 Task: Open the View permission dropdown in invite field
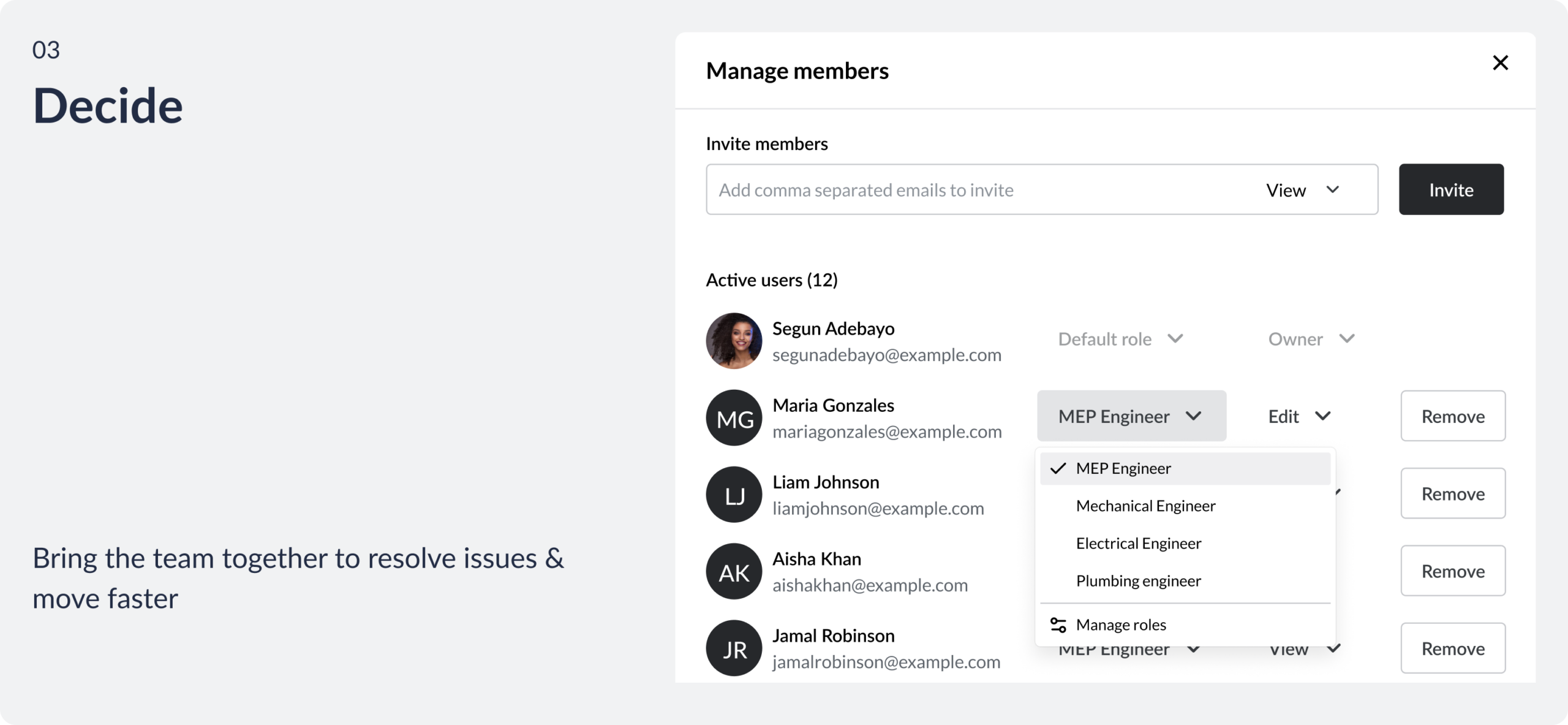(1302, 190)
